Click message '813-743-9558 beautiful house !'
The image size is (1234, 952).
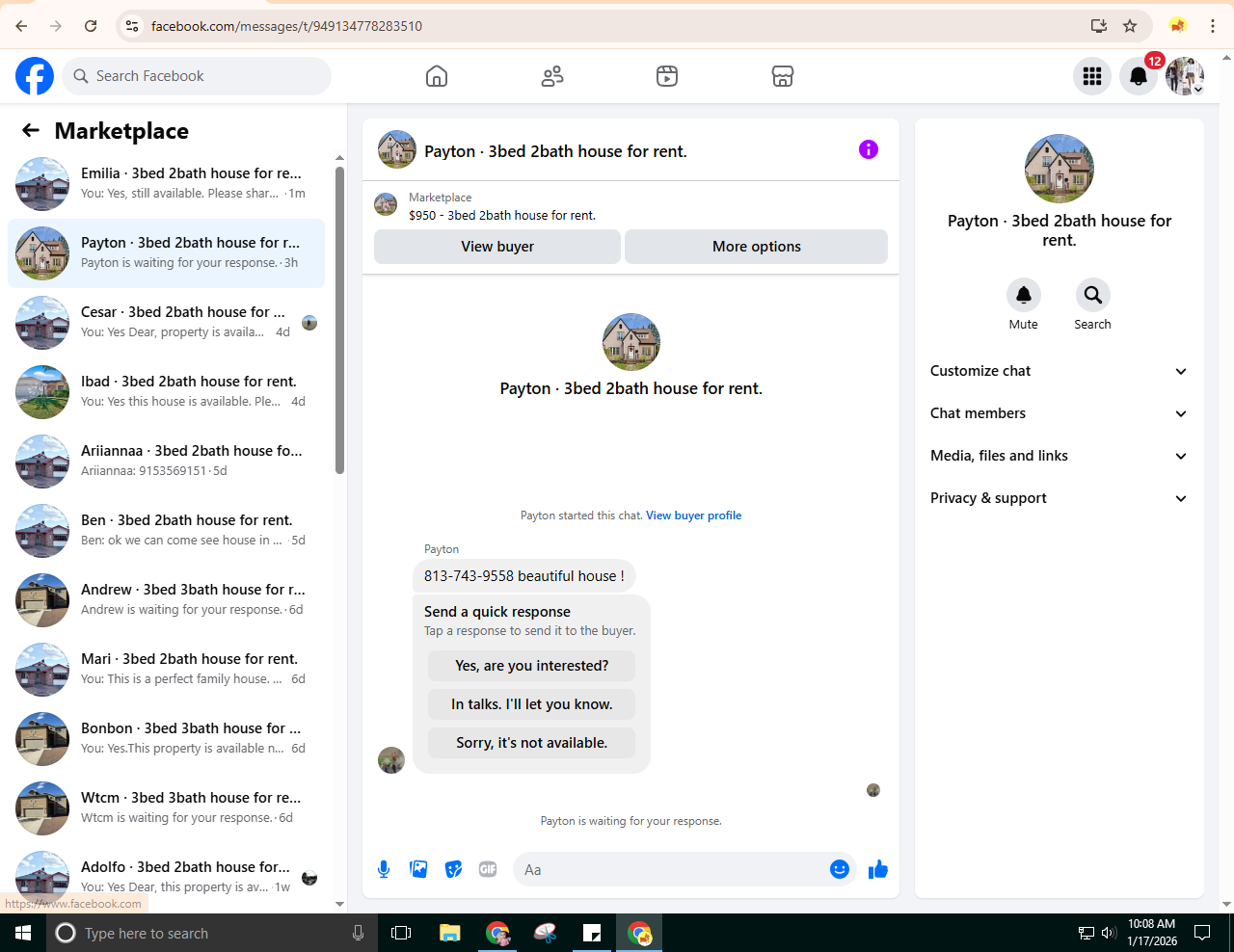524,576
